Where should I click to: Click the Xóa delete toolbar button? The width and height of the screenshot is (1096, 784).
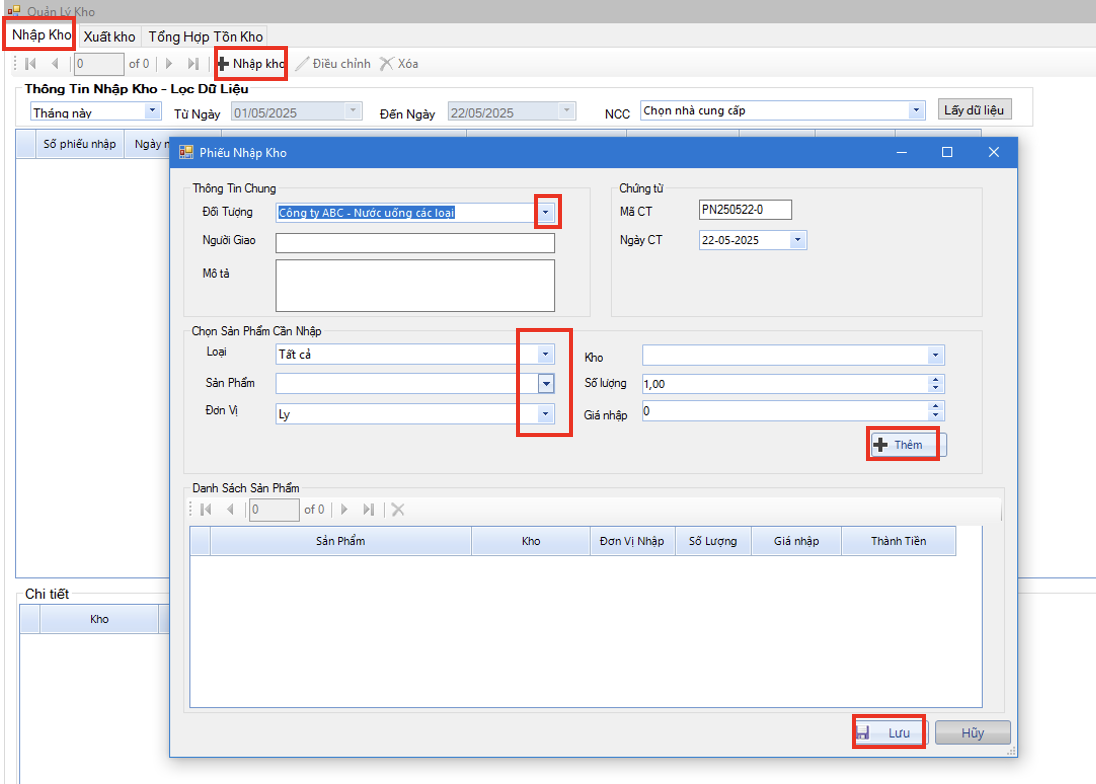pyautogui.click(x=399, y=64)
